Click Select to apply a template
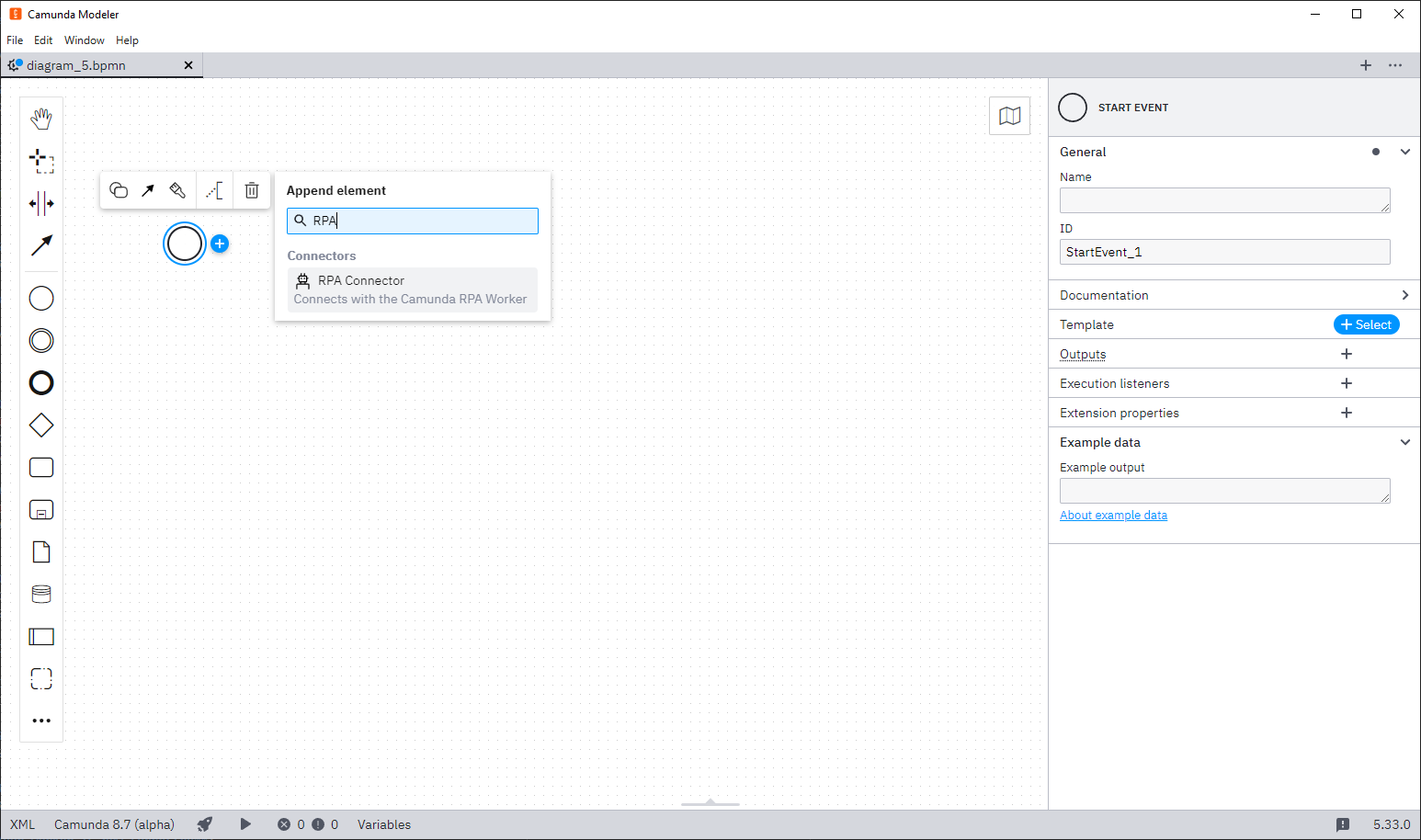The height and width of the screenshot is (840, 1421). pos(1367,324)
